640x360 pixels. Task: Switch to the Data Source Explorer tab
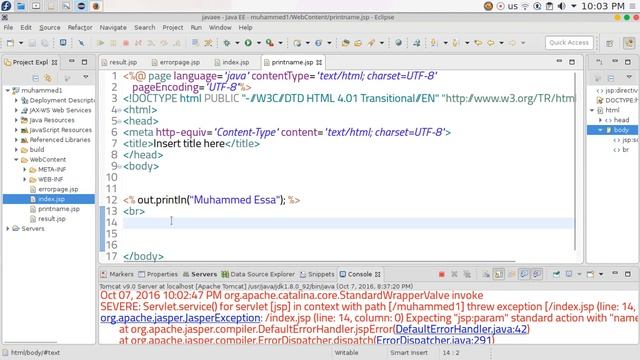click(x=258, y=274)
